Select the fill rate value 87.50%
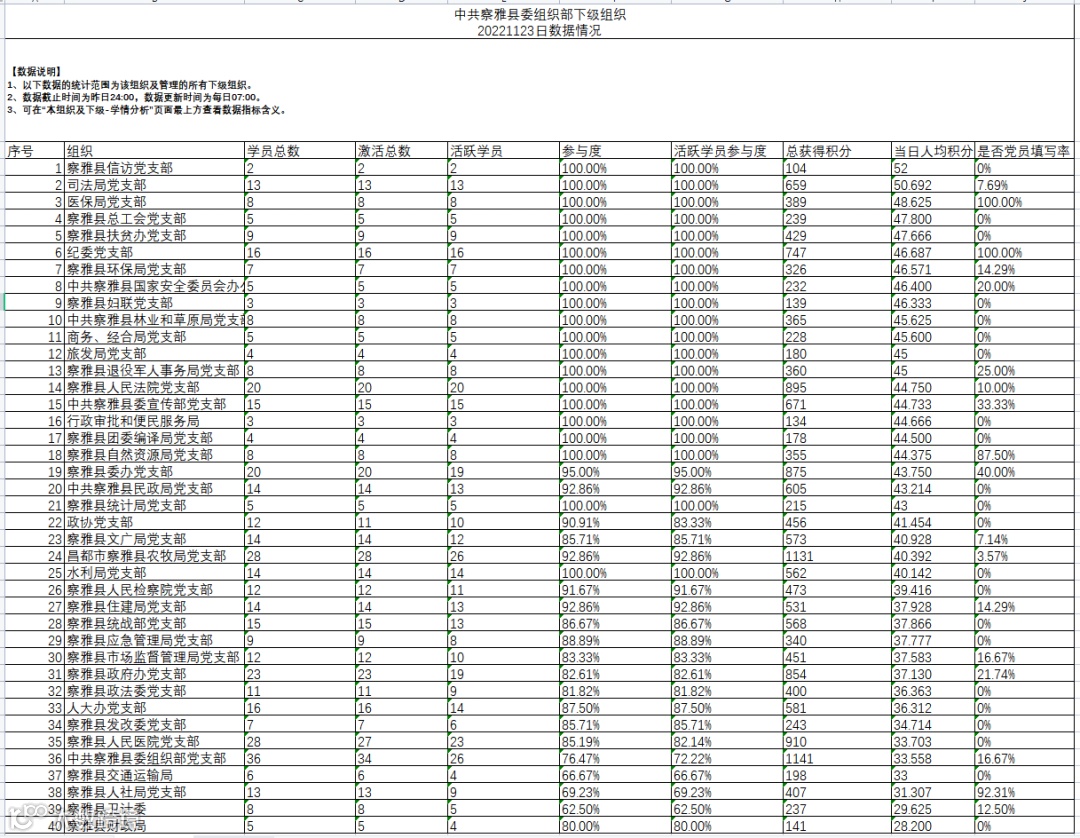1080x838 pixels. point(1024,455)
